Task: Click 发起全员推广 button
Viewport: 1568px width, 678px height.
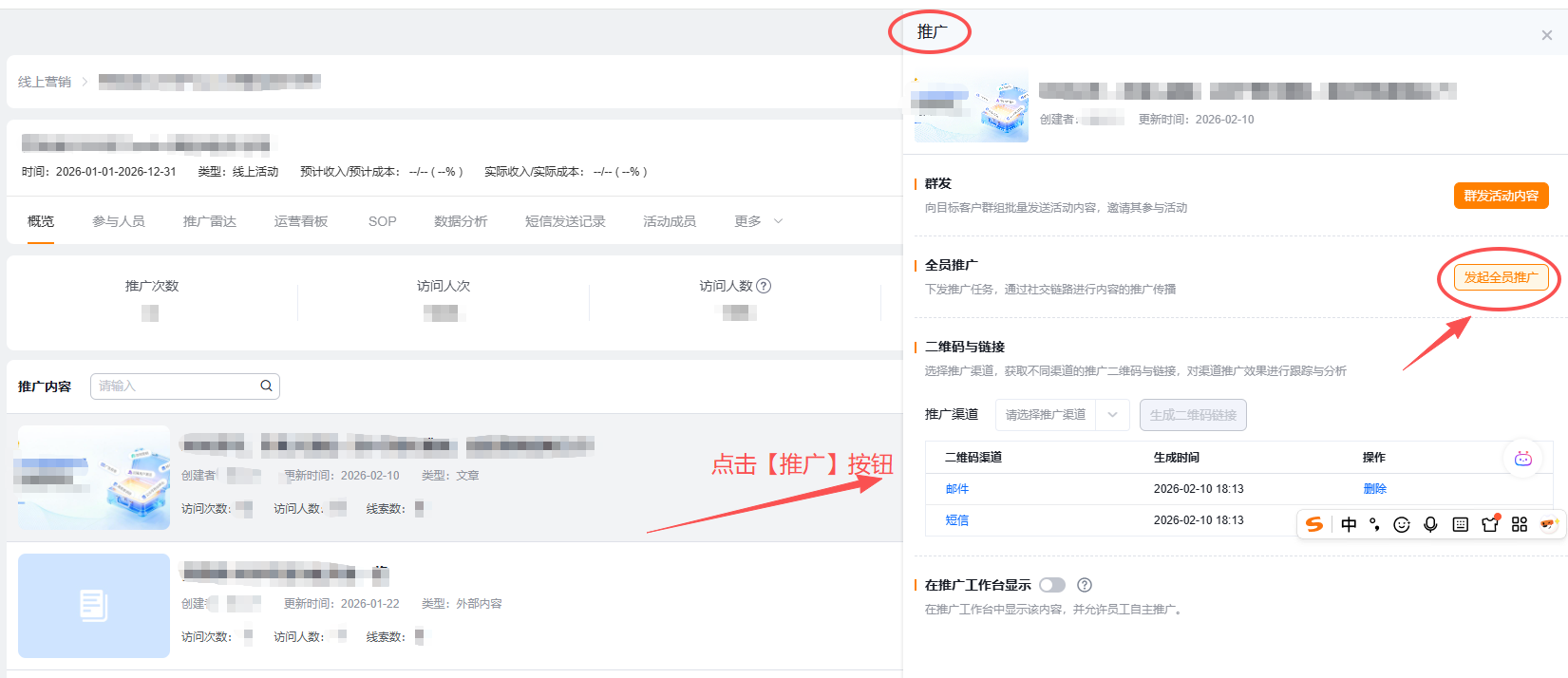Action: click(x=1502, y=277)
